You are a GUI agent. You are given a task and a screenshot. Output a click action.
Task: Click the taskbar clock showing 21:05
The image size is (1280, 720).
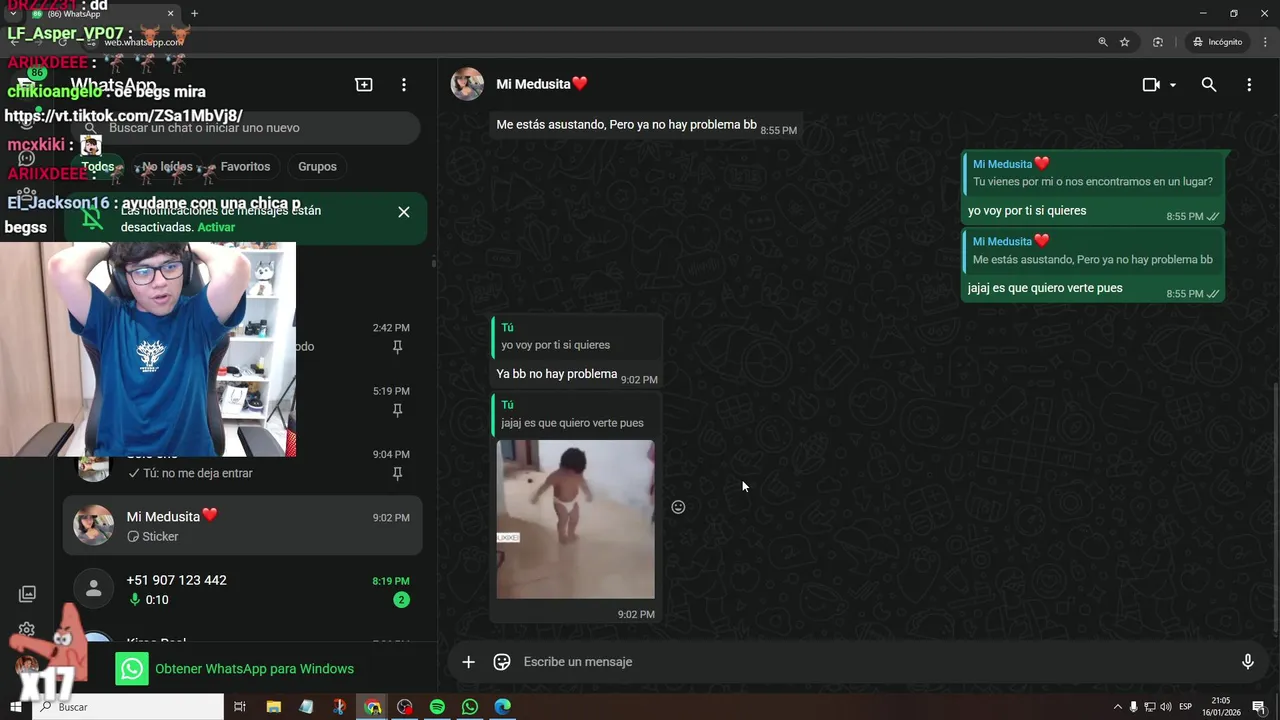pos(1222,707)
